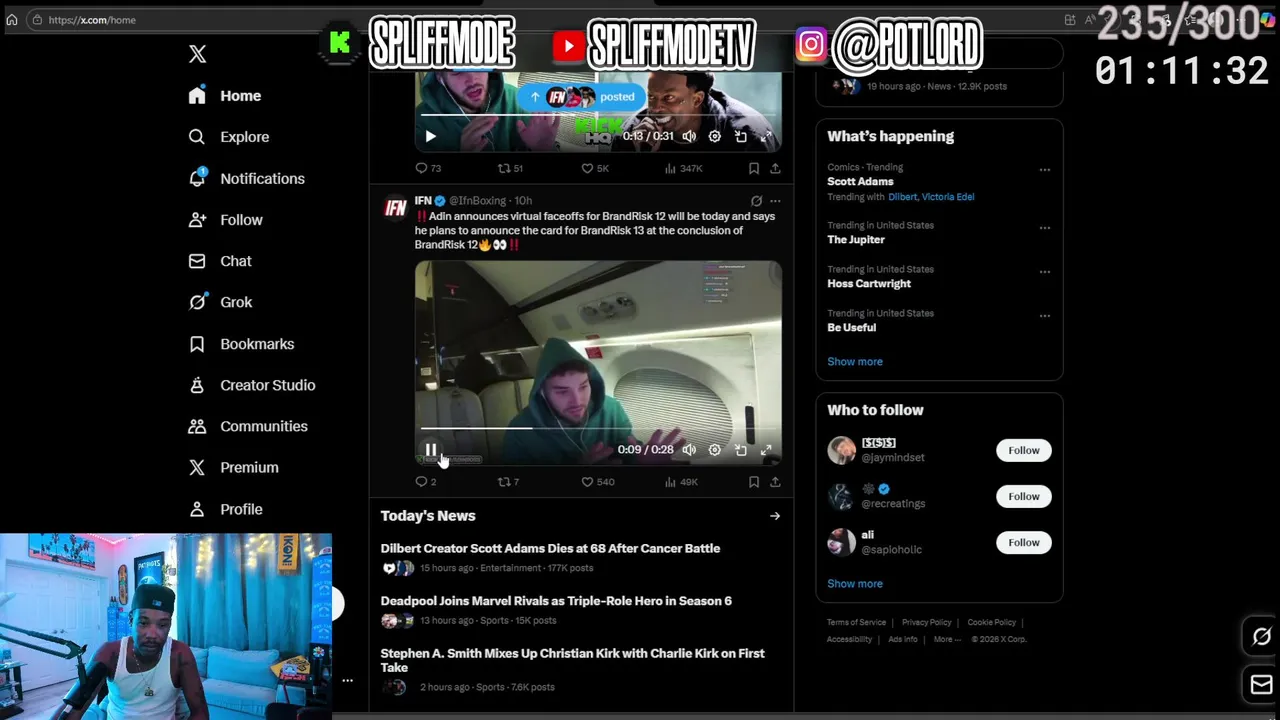Viewport: 1280px width, 720px height.
Task: Repost the top post with 51 reposts
Action: (x=510, y=168)
